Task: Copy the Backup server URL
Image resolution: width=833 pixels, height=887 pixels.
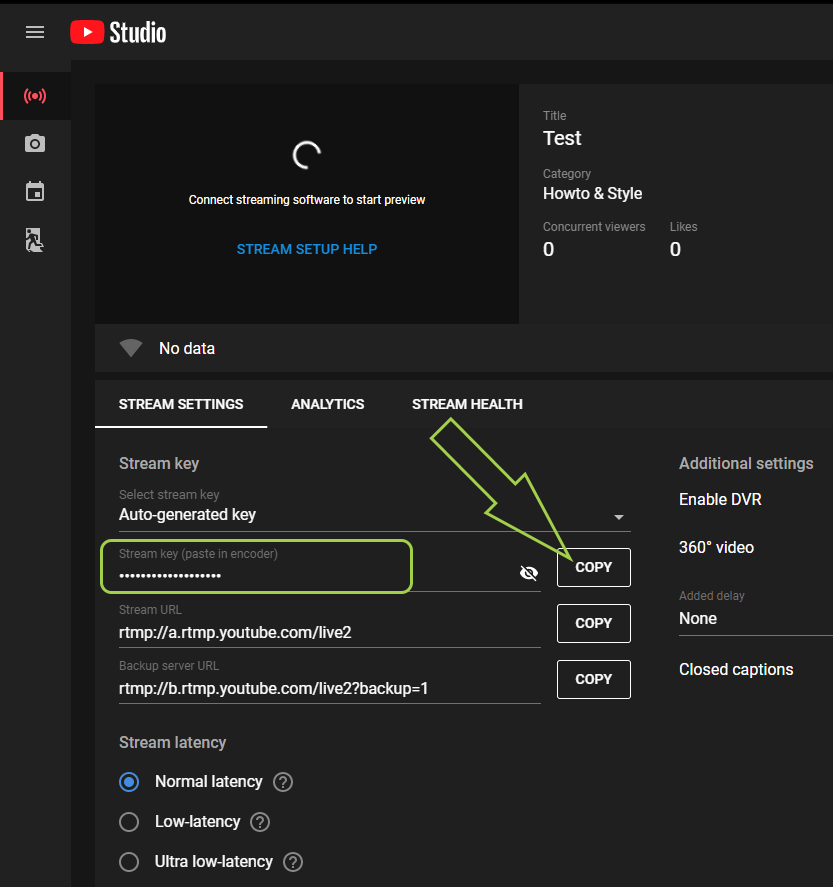Action: (594, 679)
